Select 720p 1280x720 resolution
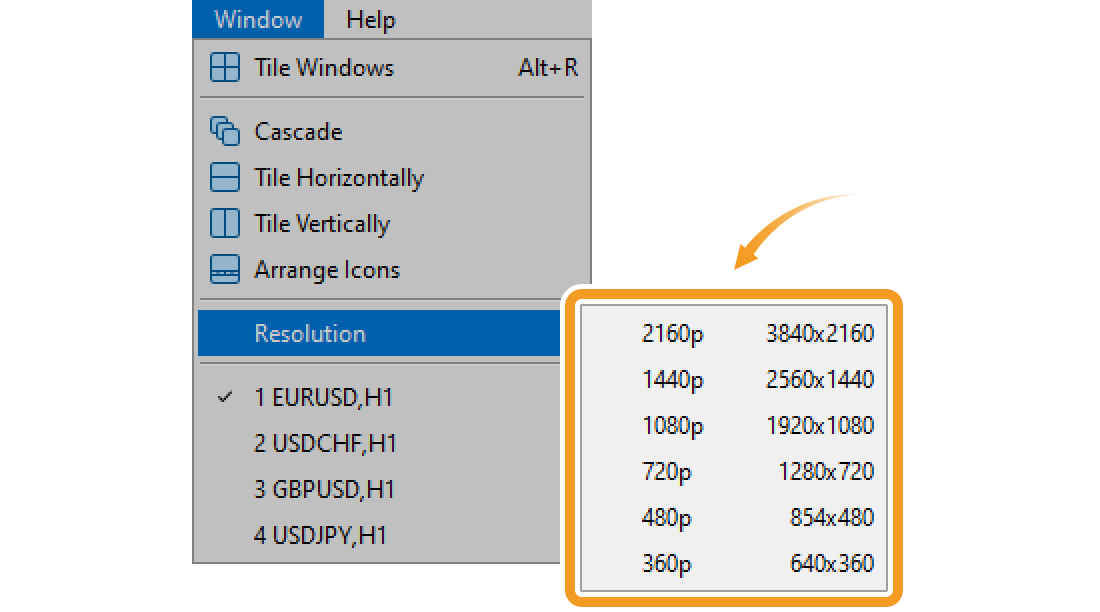This screenshot has height=612, width=1100. point(756,472)
